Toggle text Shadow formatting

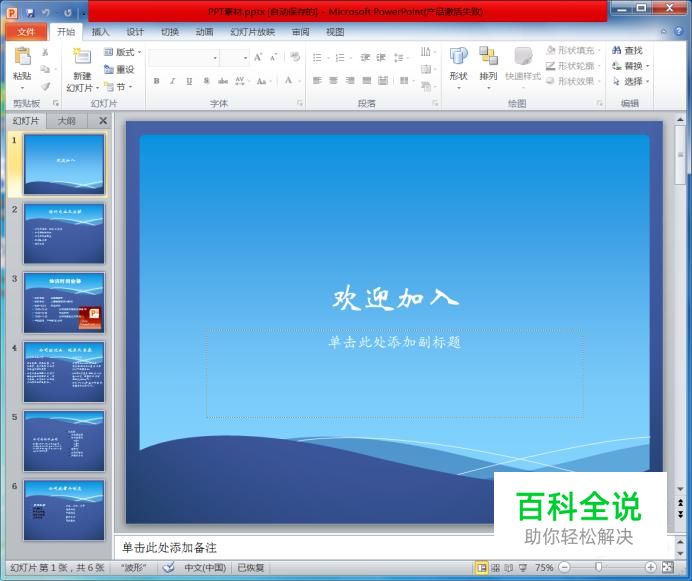(206, 81)
